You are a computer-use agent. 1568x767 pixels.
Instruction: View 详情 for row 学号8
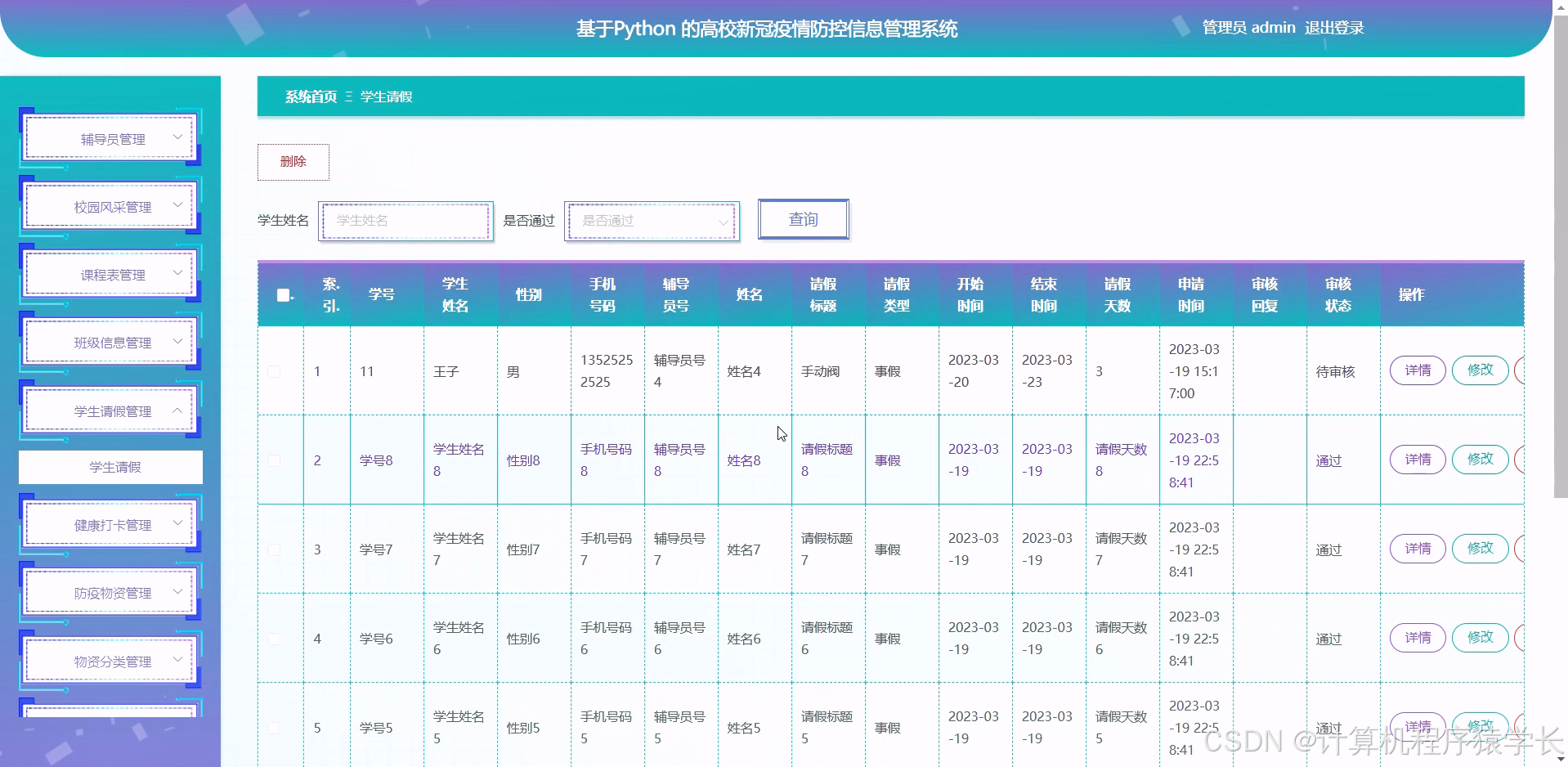click(x=1418, y=460)
